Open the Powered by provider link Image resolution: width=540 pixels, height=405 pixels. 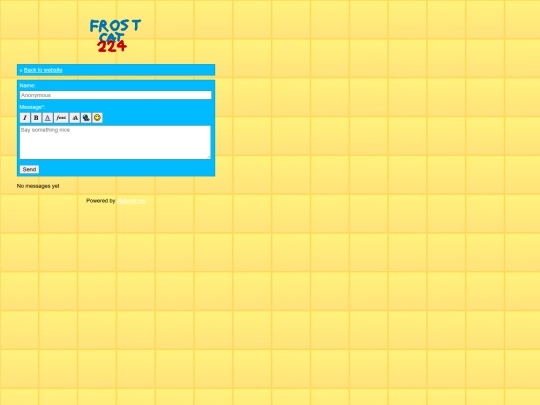point(131,201)
